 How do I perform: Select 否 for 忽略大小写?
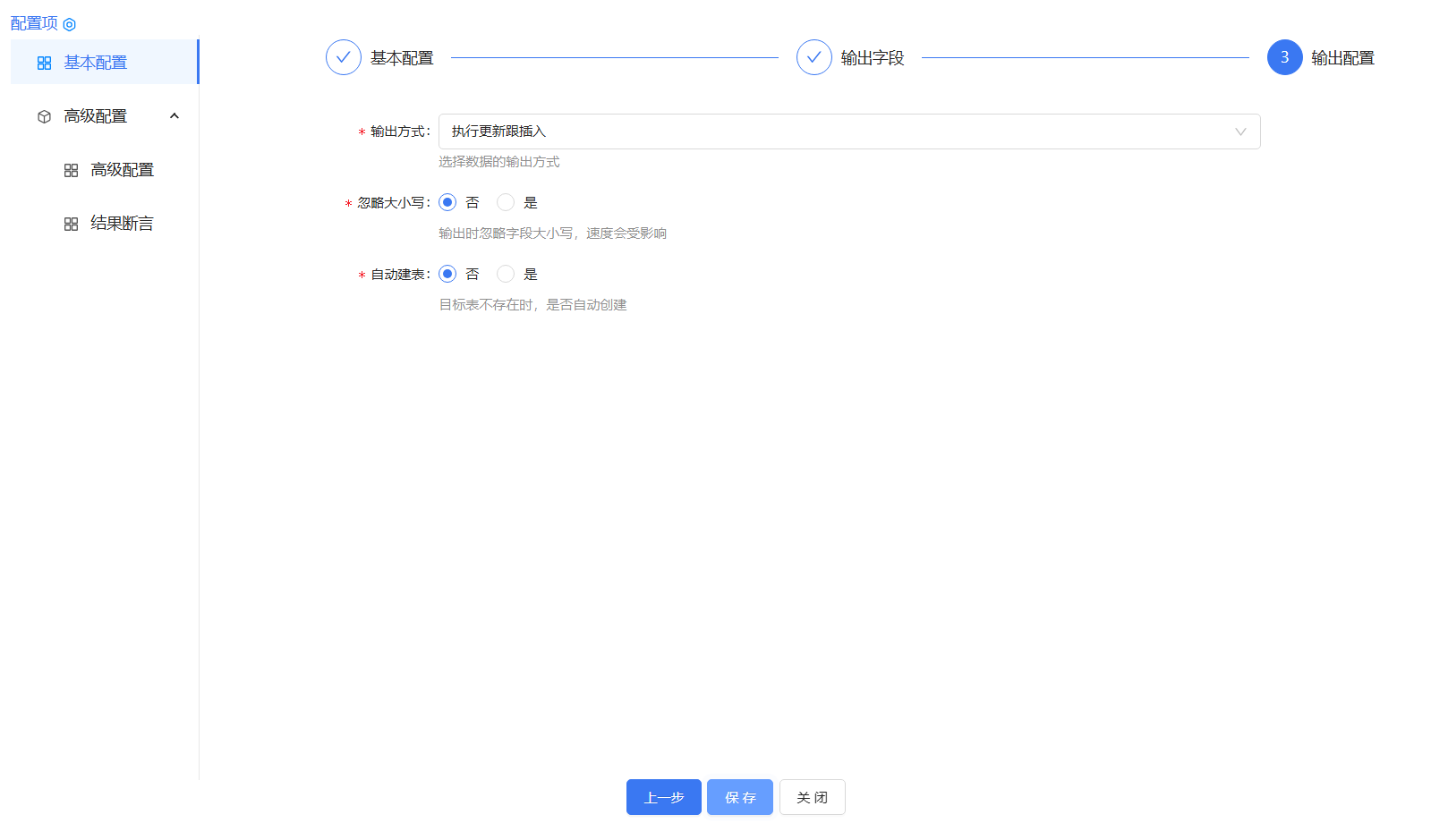pyautogui.click(x=447, y=202)
